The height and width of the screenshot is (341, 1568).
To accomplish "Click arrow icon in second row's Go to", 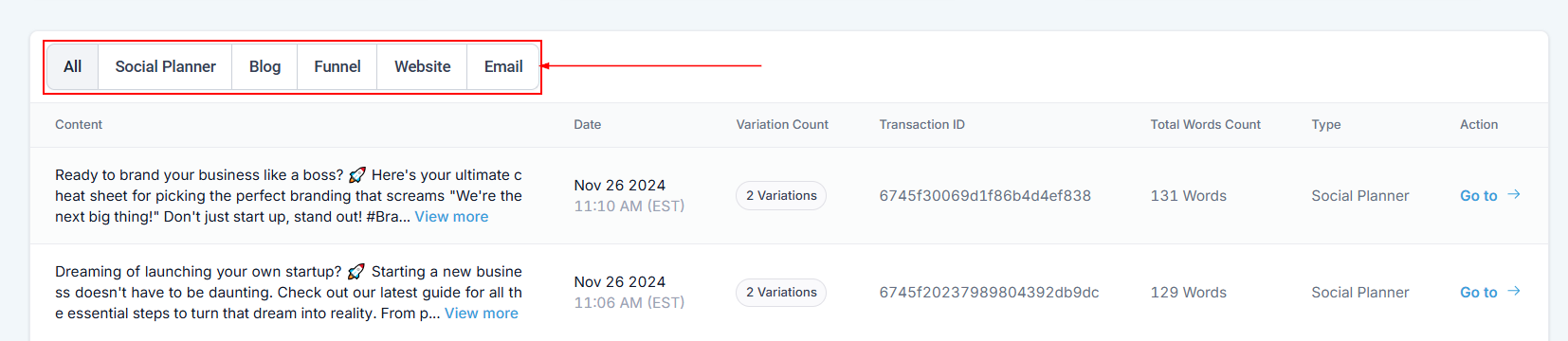I will click(x=1514, y=291).
